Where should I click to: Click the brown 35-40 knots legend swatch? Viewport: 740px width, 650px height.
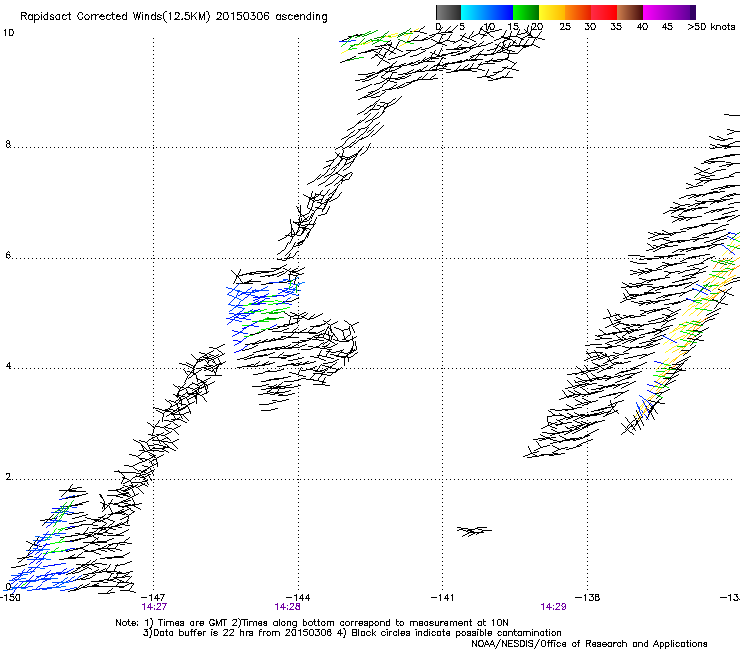coord(630,12)
